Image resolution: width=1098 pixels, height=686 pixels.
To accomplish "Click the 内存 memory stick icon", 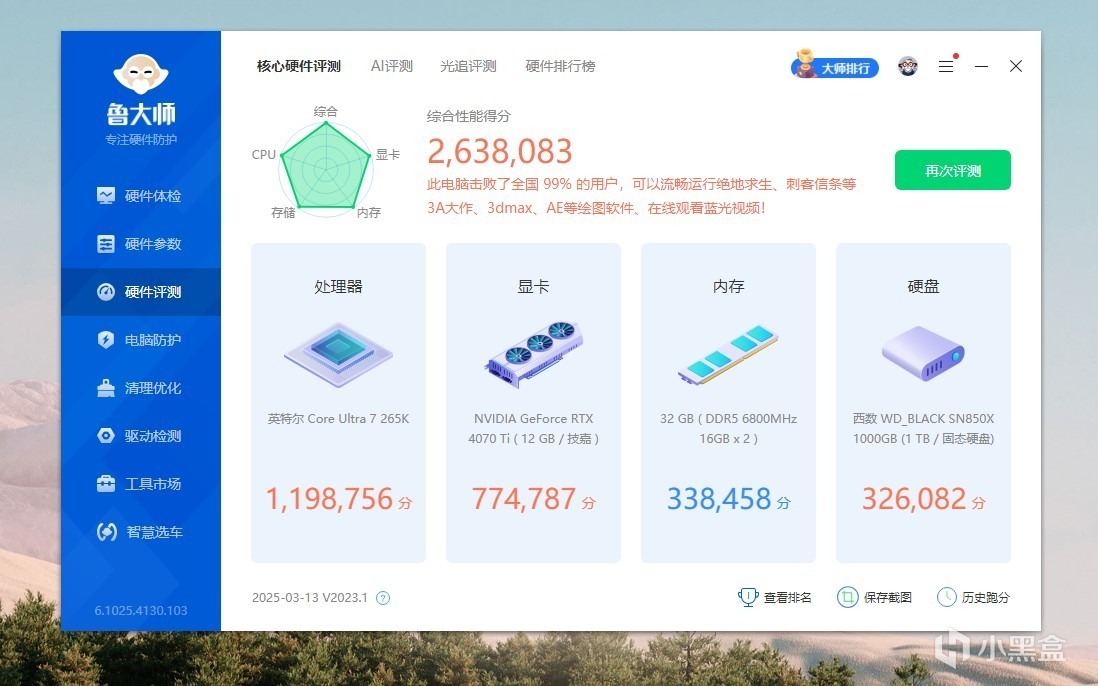I will pos(728,355).
